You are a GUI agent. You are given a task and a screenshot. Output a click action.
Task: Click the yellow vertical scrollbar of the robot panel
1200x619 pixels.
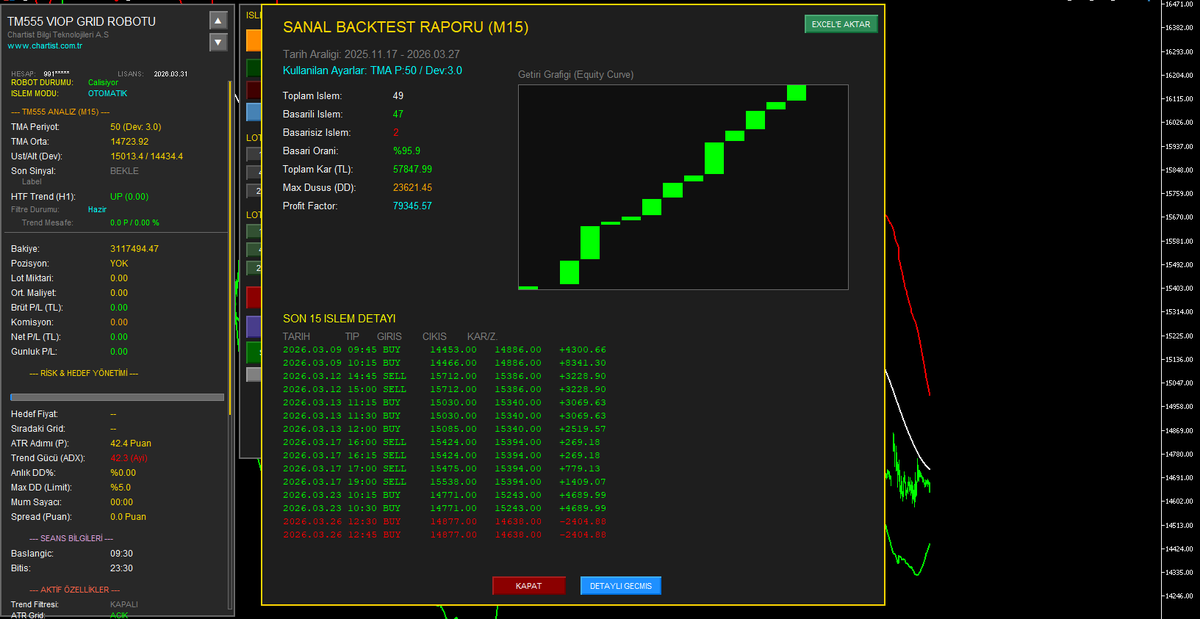230,250
